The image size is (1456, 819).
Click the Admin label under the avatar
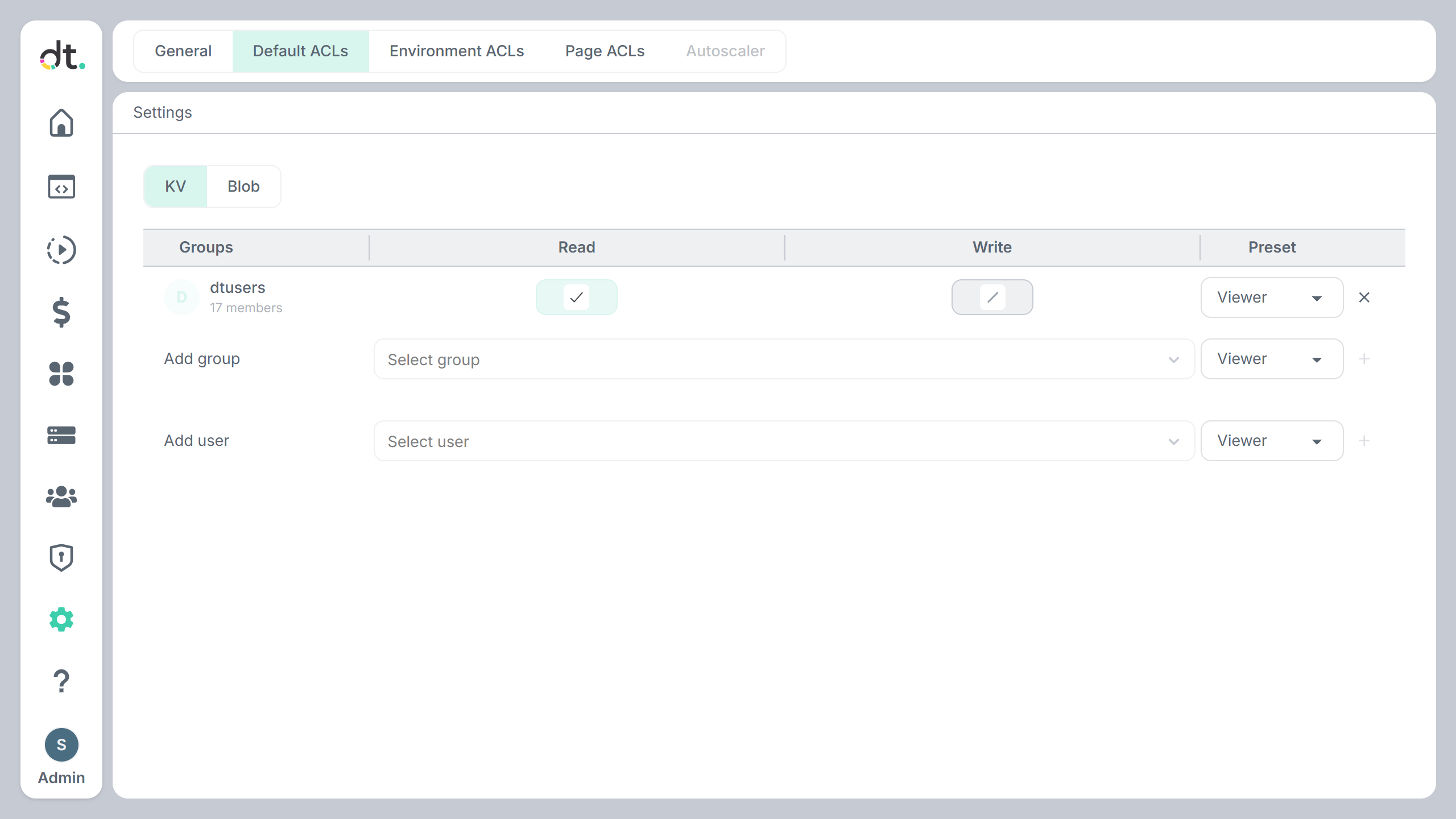(61, 777)
